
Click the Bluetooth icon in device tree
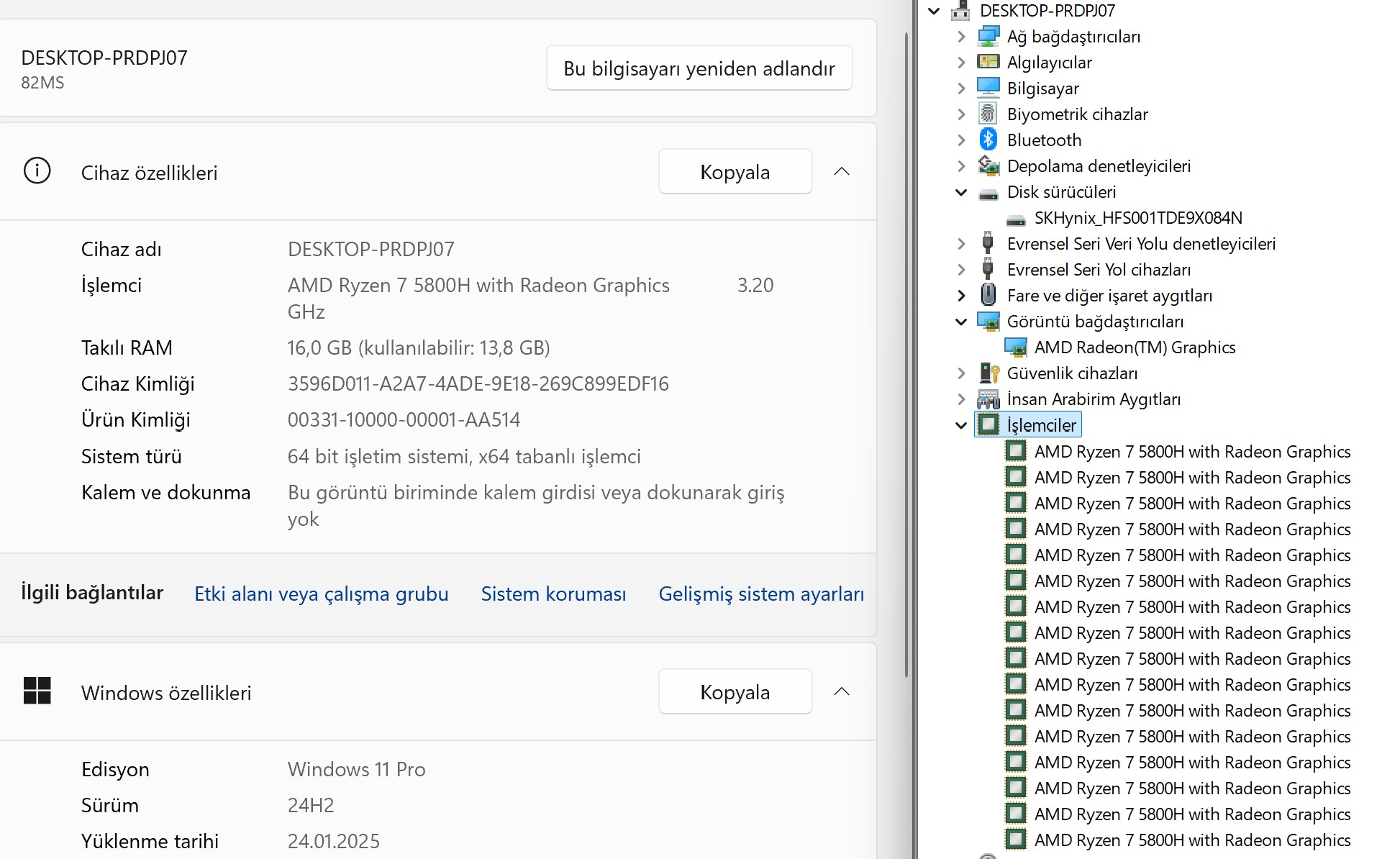coord(988,140)
